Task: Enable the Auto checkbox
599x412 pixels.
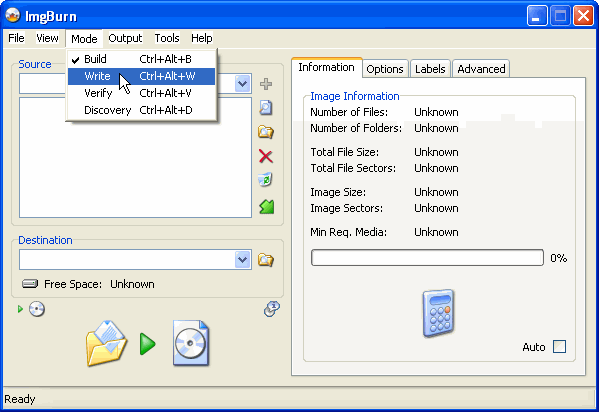Action: (x=560, y=347)
